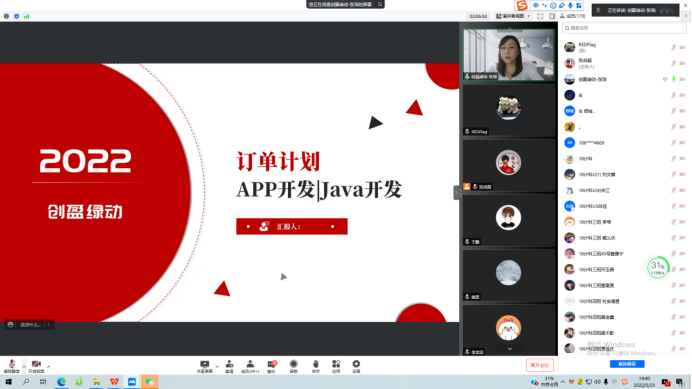Open the Windows Start menu
The height and width of the screenshot is (389, 692).
[8, 382]
